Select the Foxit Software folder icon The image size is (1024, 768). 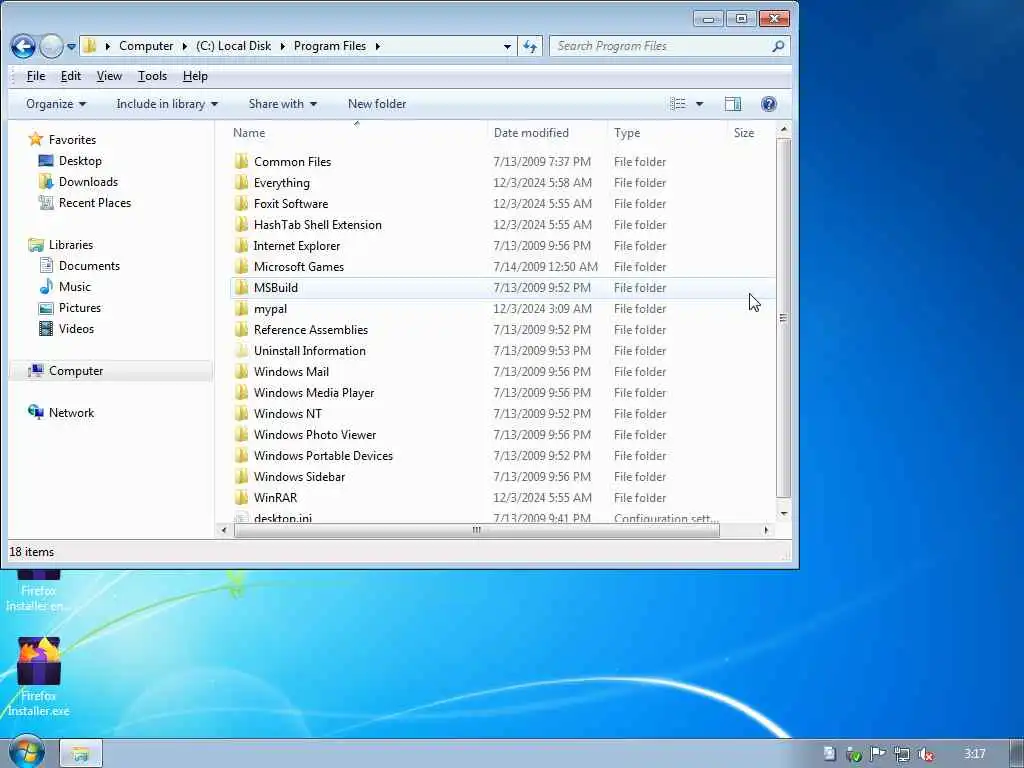[x=241, y=203]
